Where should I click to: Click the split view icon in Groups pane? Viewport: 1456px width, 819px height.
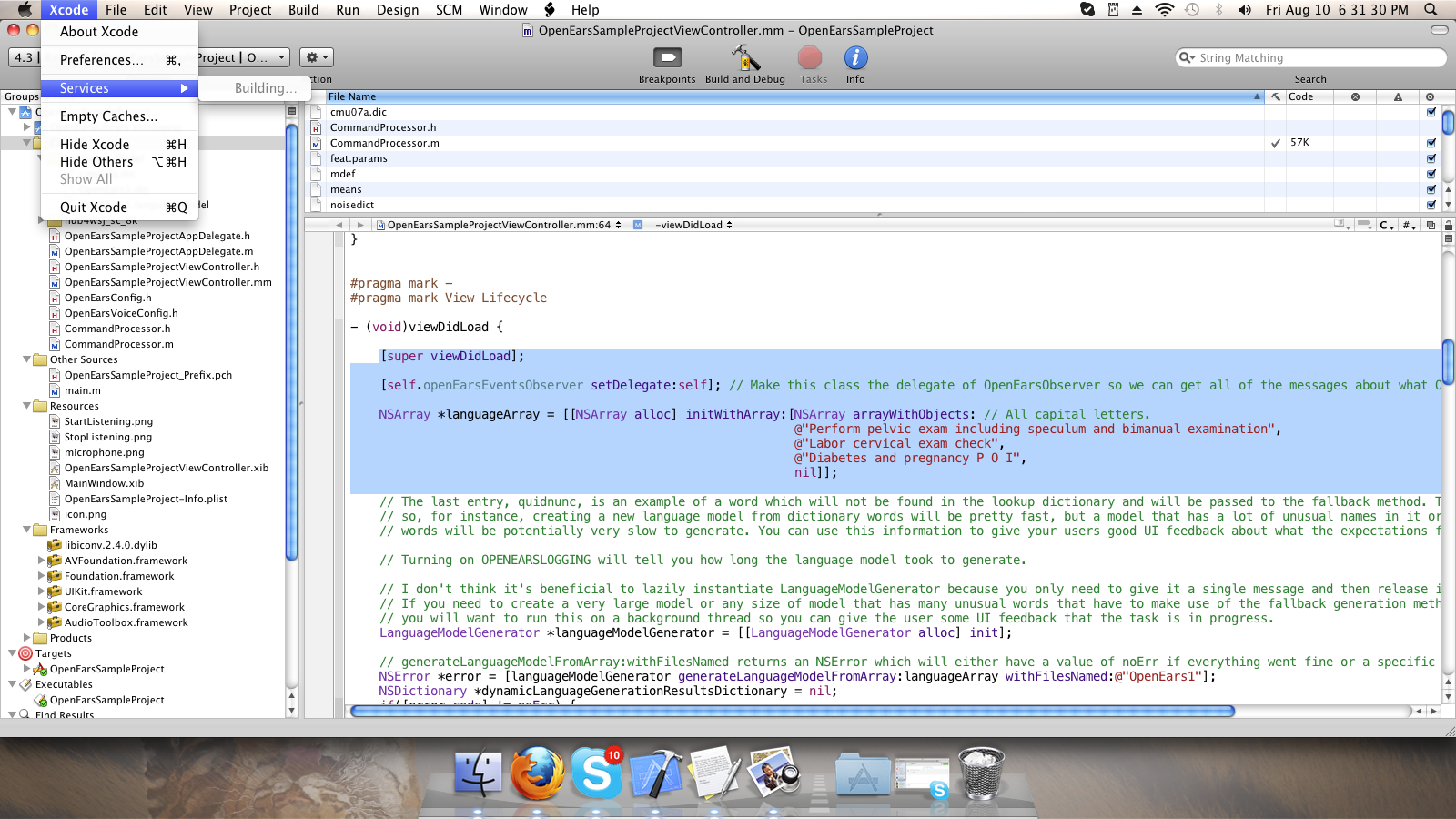point(292,111)
